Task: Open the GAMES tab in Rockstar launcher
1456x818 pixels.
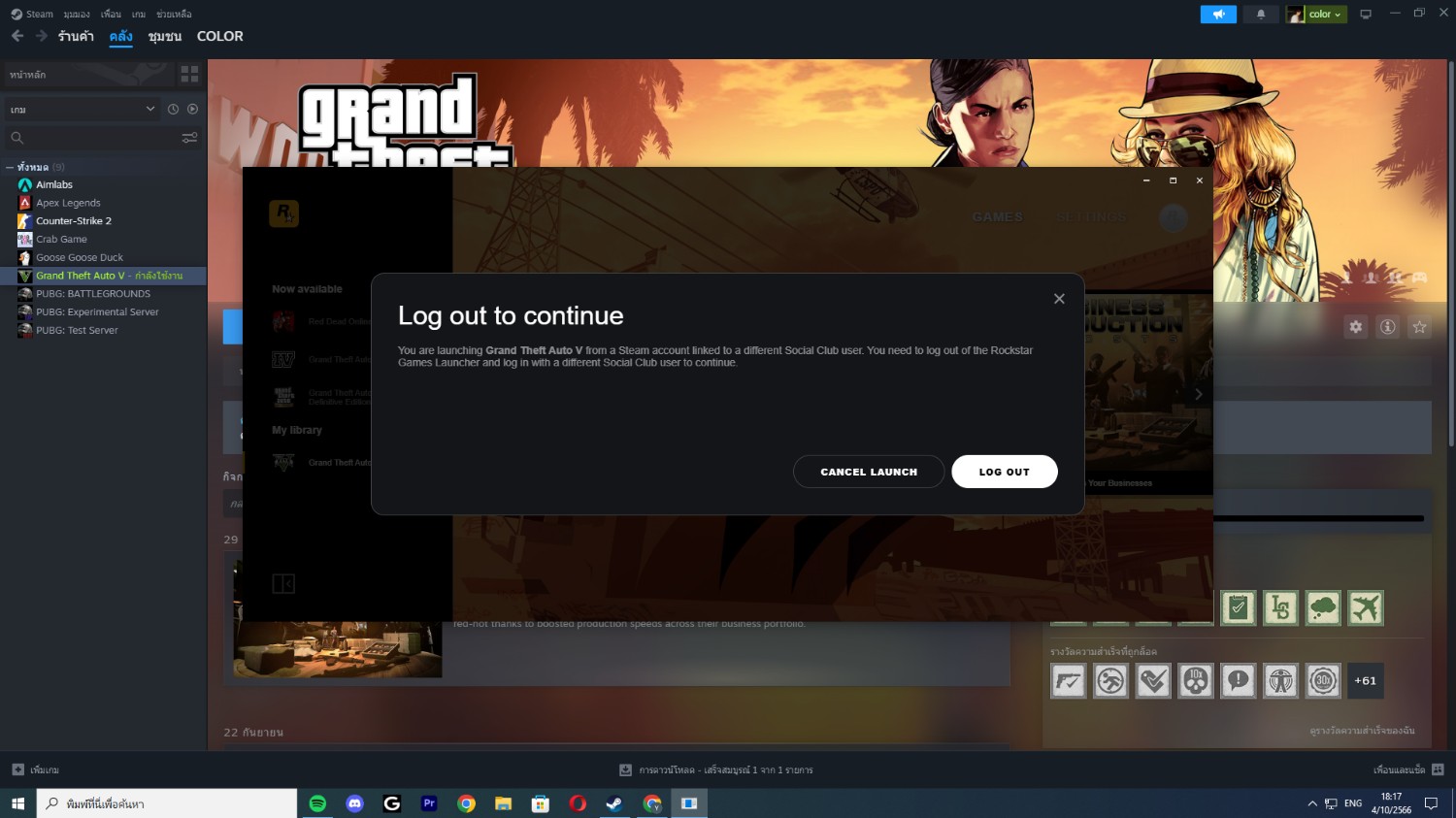Action: point(998,217)
